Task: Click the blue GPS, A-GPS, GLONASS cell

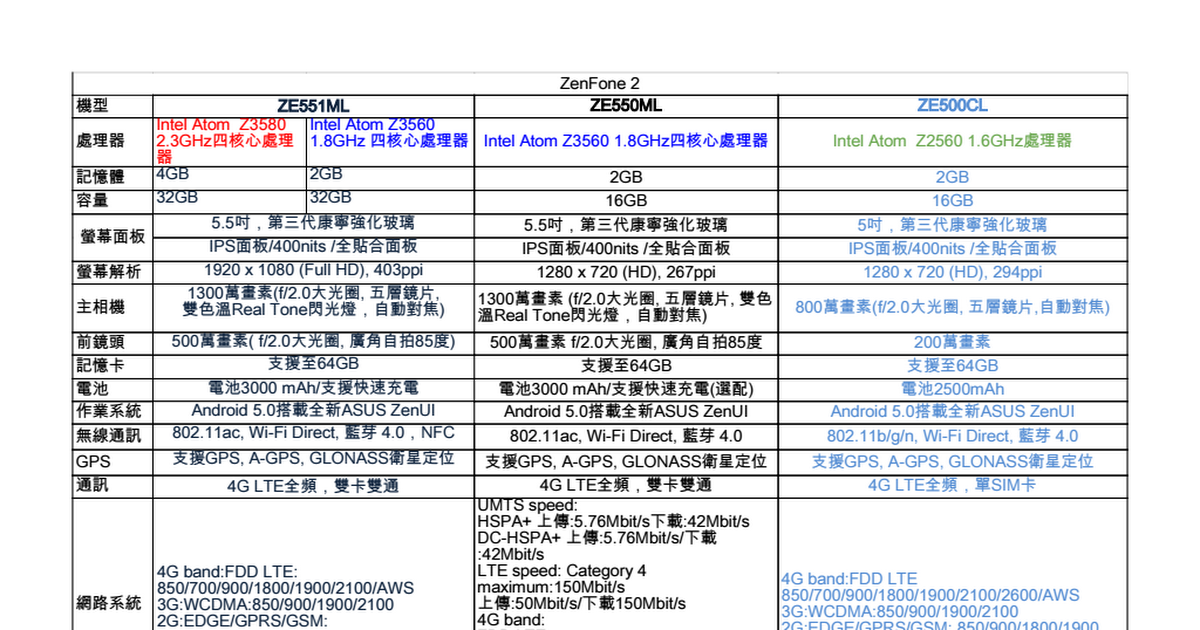Action: click(952, 461)
